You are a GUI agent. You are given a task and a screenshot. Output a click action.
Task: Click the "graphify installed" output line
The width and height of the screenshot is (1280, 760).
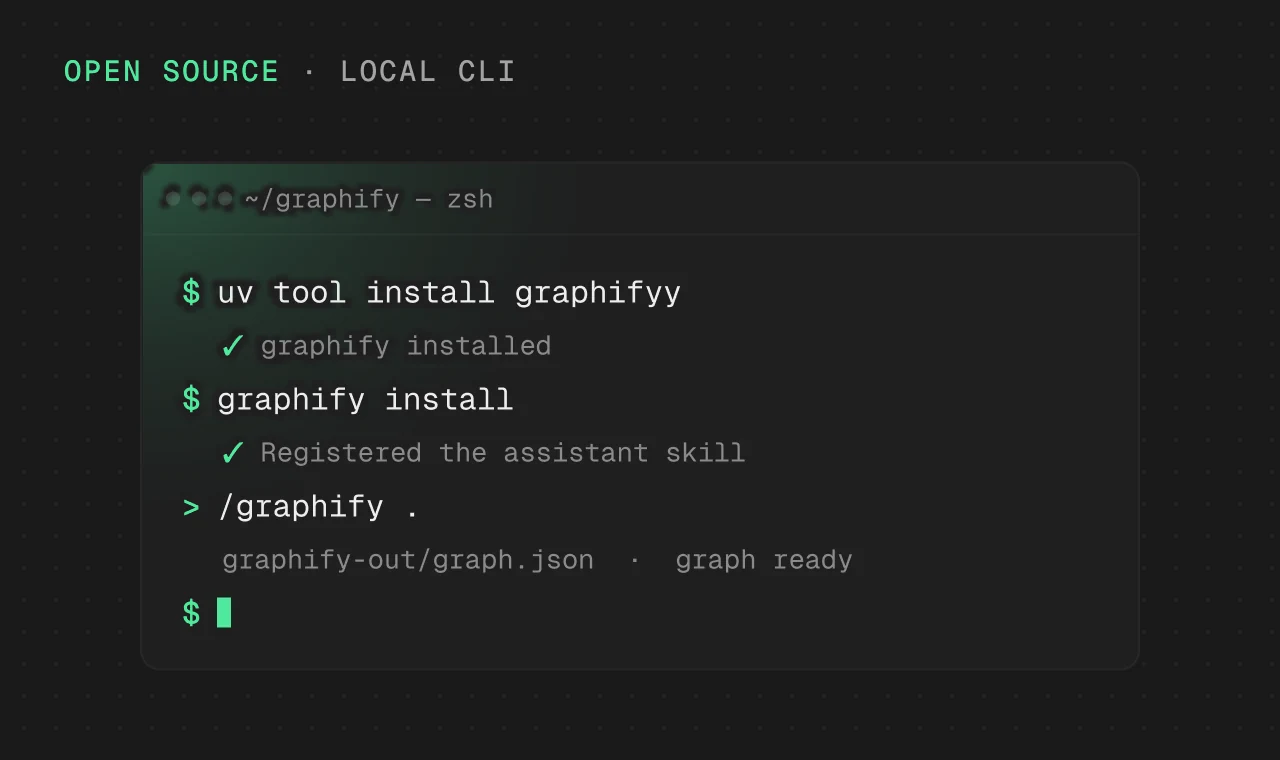pos(406,346)
